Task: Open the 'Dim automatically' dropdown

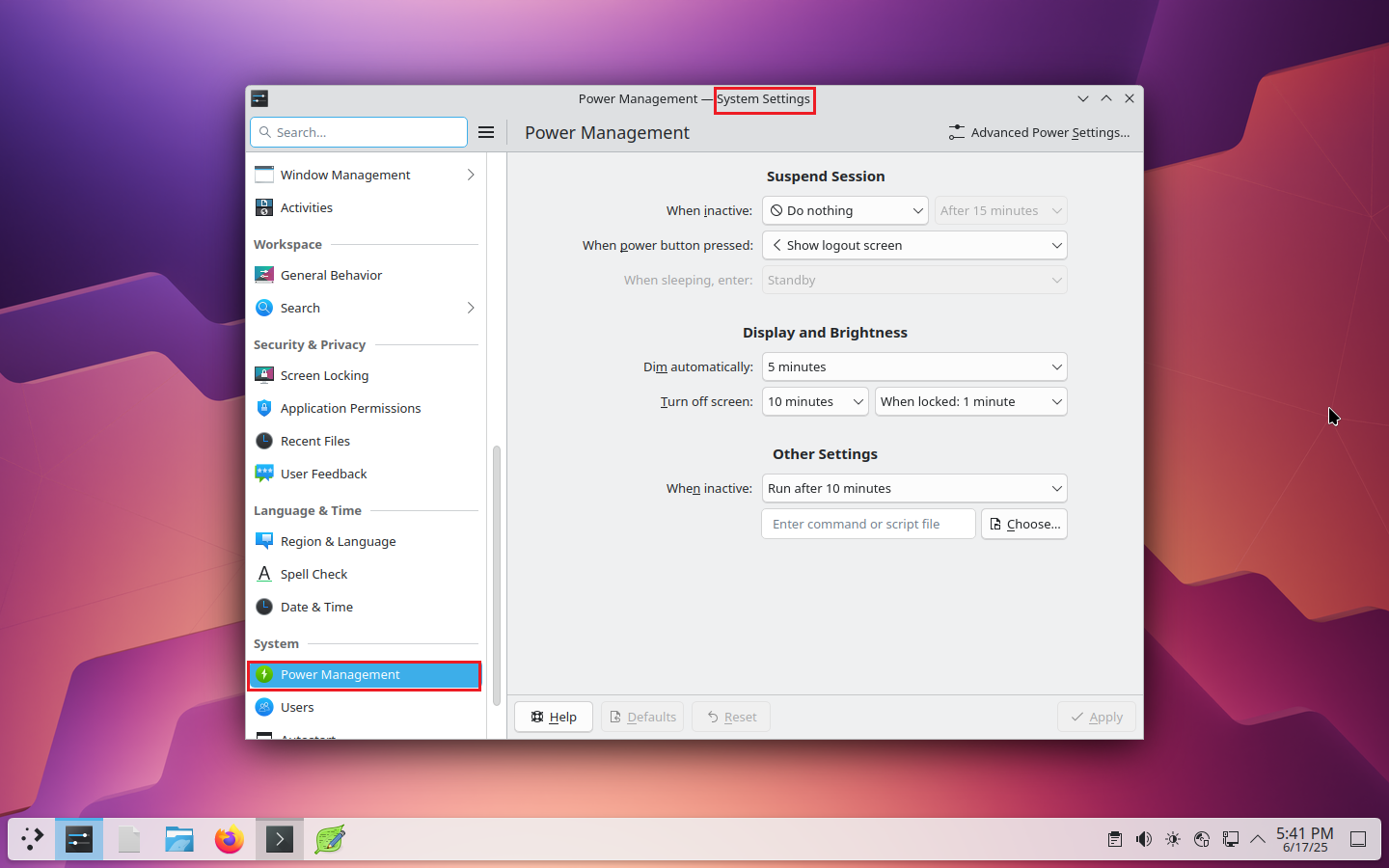Action: pyautogui.click(x=914, y=366)
